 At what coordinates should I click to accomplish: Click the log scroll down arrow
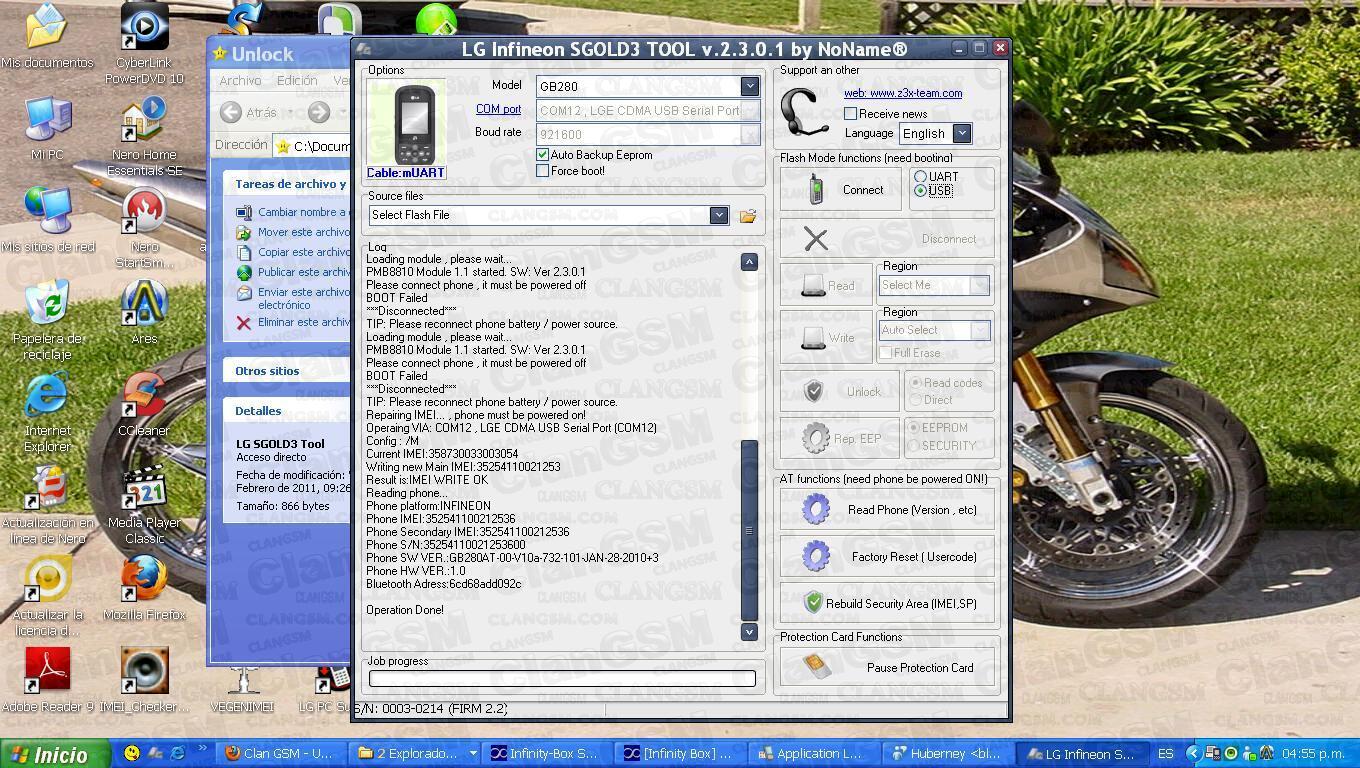(749, 632)
